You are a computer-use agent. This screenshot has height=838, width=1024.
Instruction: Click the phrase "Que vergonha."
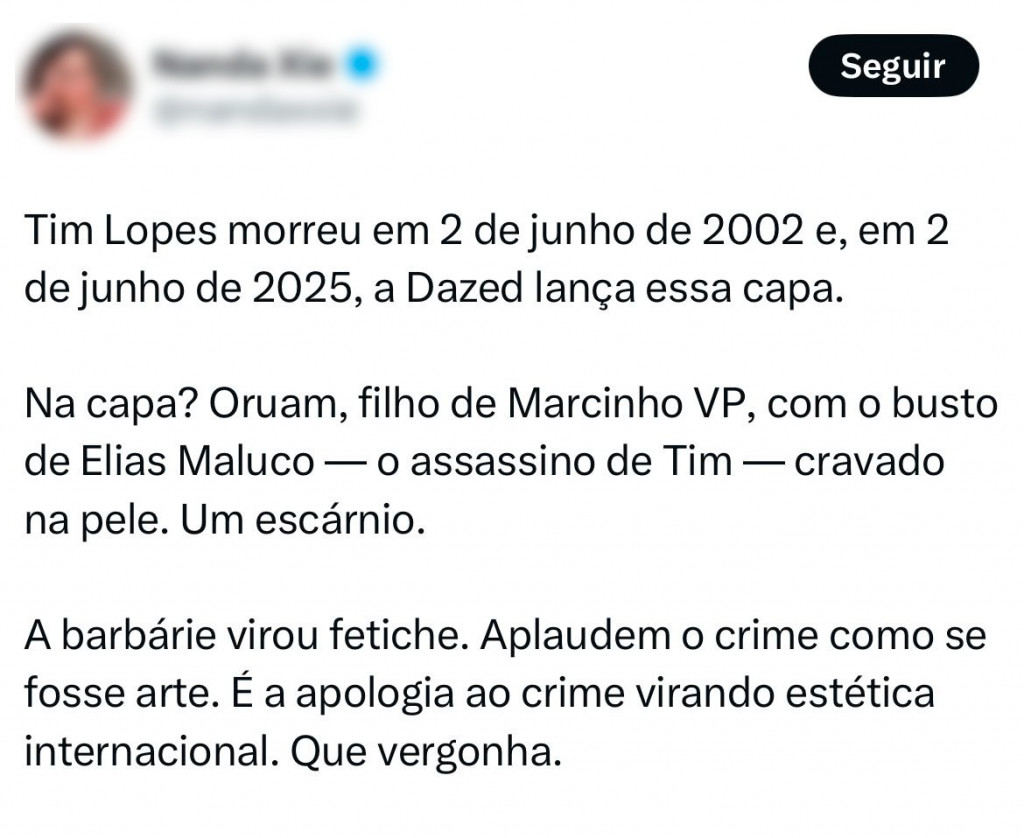423,751
